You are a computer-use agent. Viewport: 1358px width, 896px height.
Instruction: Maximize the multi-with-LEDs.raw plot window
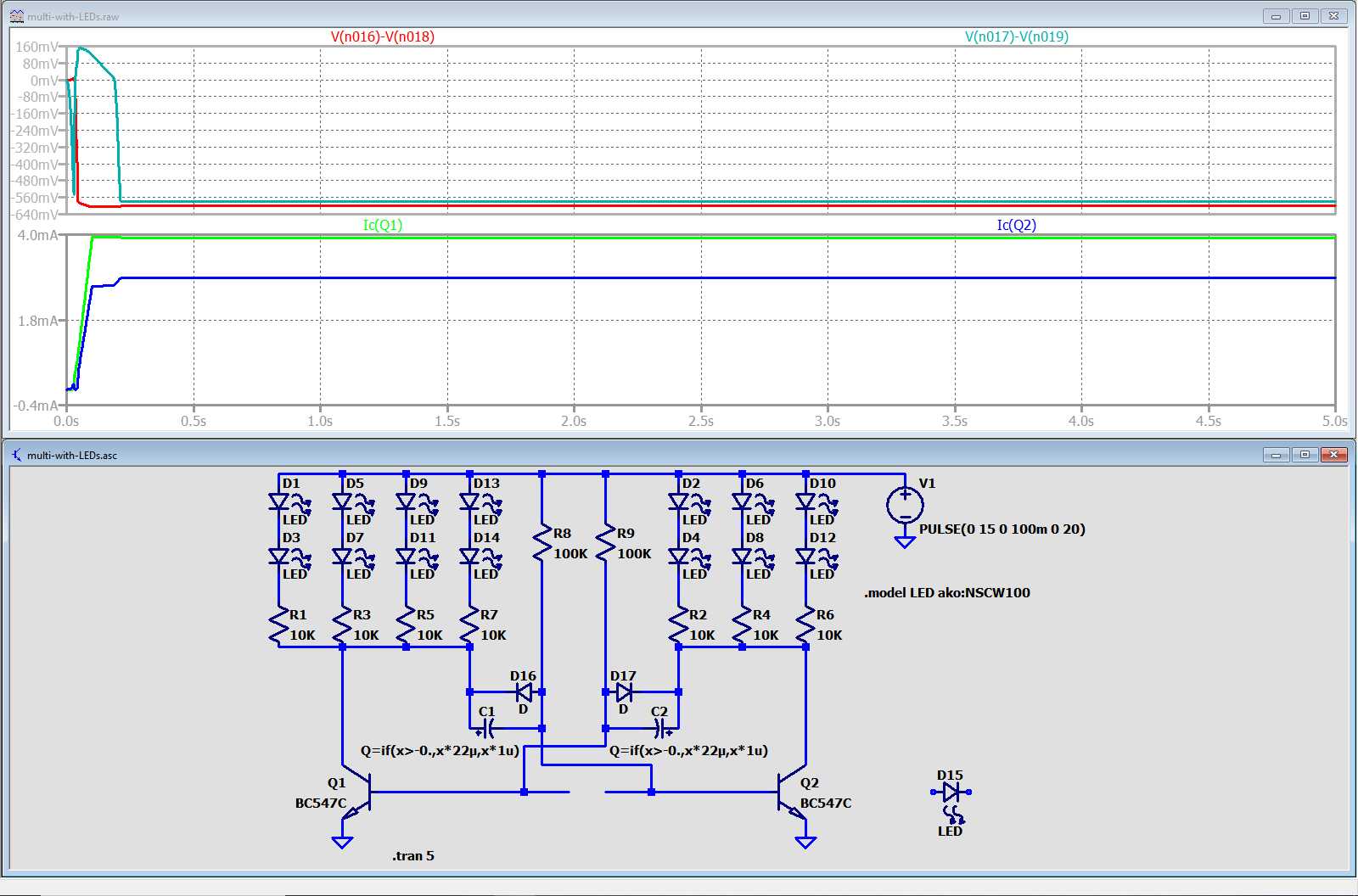tap(1305, 16)
